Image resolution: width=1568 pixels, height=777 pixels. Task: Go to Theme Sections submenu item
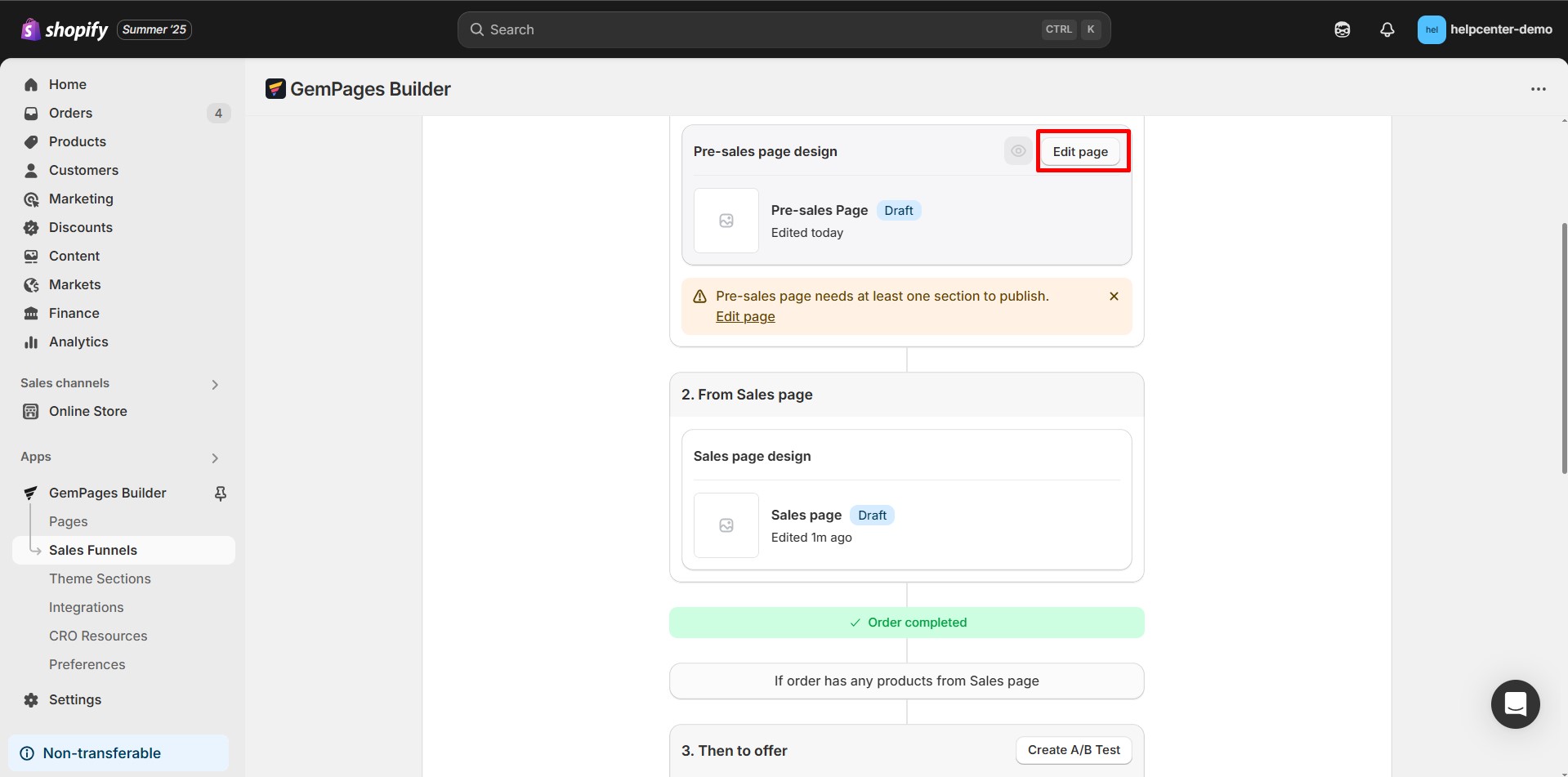click(x=100, y=578)
